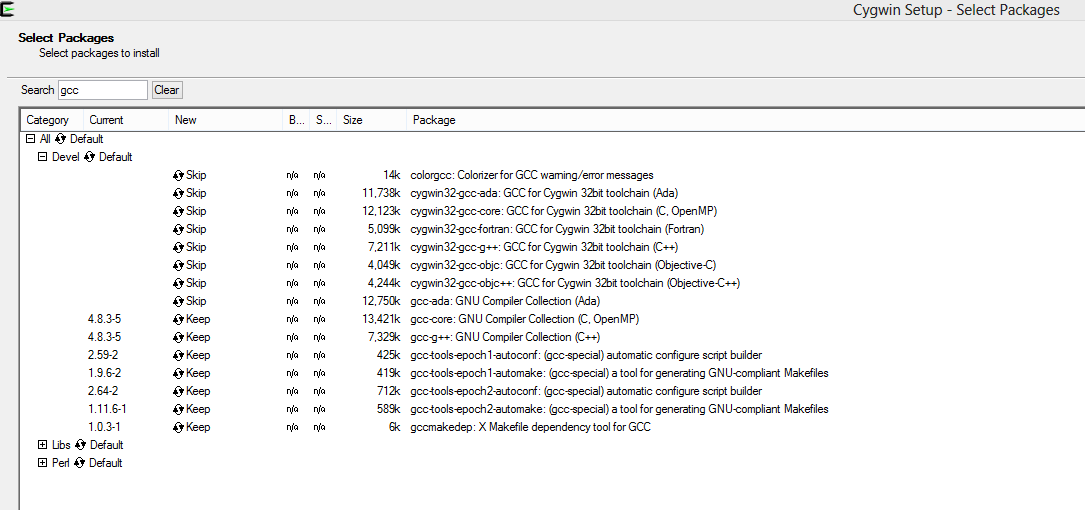Click current version 1.9.6-2
This screenshot has width=1085, height=510.
pyautogui.click(x=104, y=373)
